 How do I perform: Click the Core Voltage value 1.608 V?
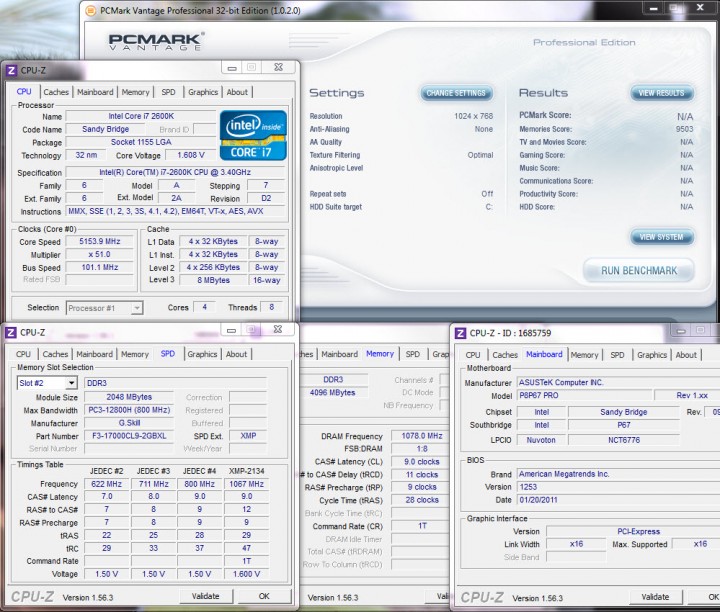pyautogui.click(x=191, y=155)
